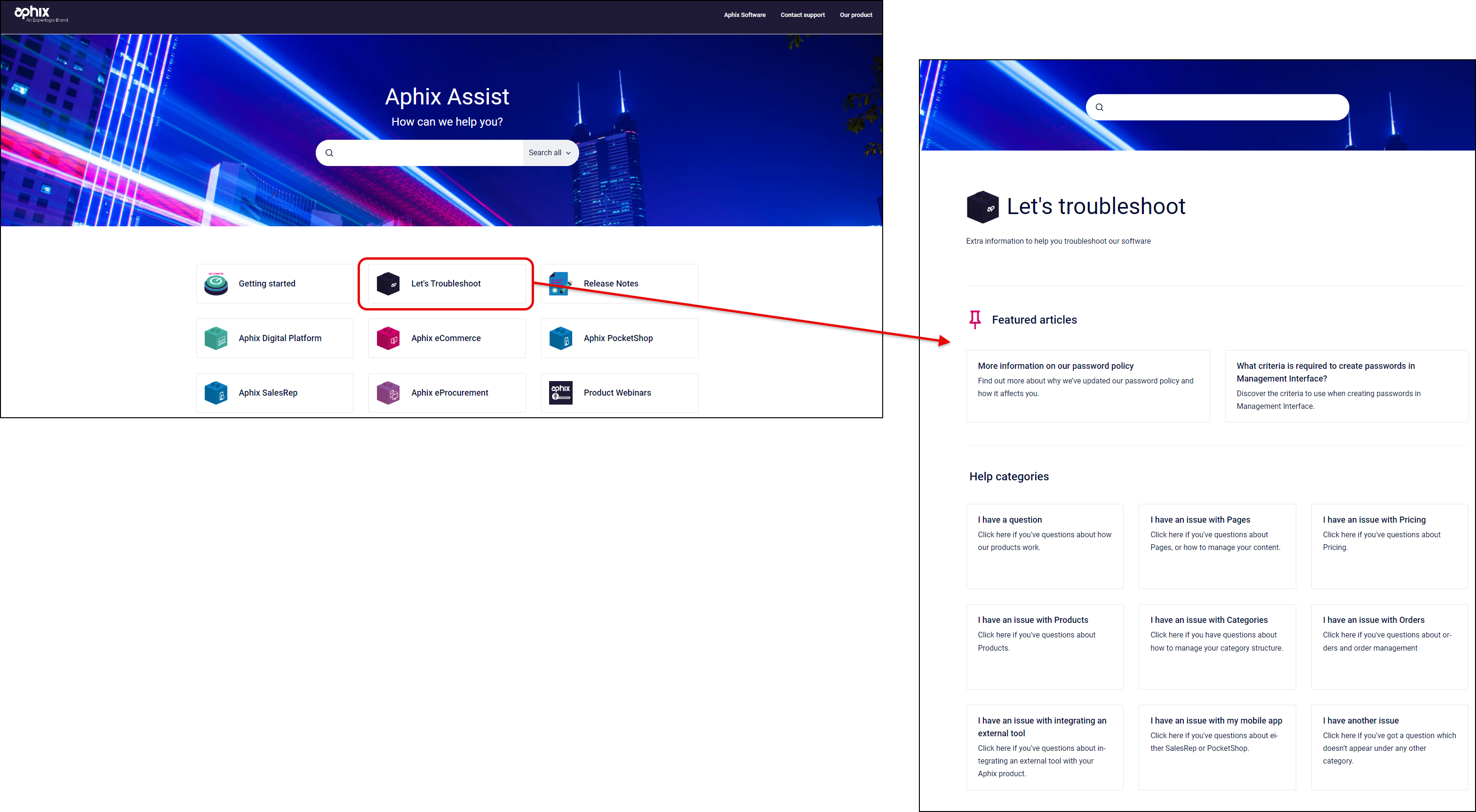Click the Aphix eCommerce icon
The height and width of the screenshot is (812, 1476).
click(x=388, y=338)
